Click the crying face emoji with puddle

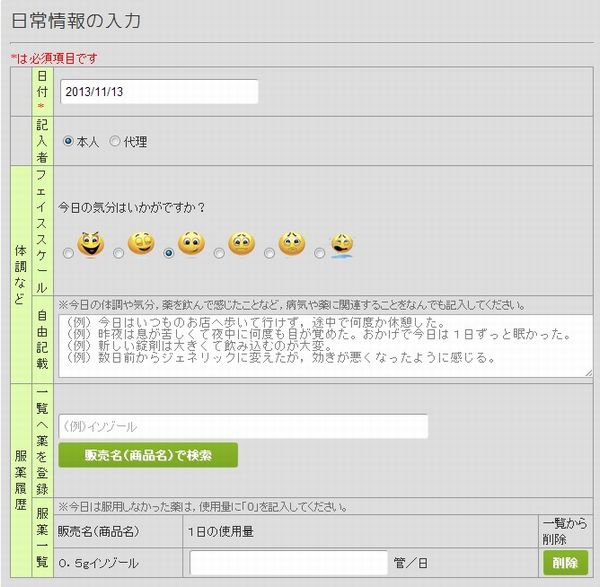[x=341, y=243]
